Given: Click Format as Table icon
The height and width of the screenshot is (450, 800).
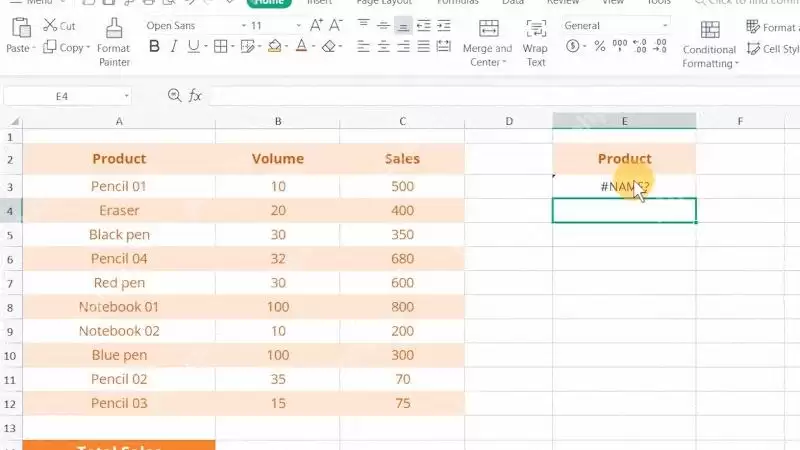Looking at the screenshot, I should (x=753, y=27).
